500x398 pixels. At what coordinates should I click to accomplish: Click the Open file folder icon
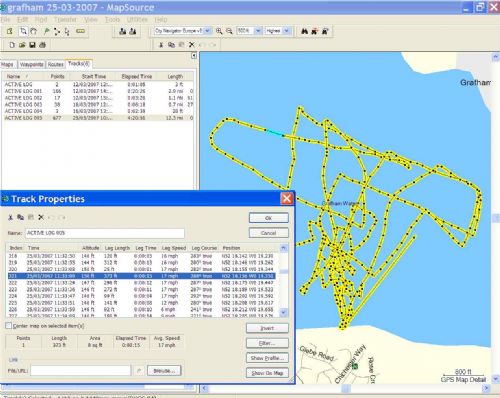coord(22,45)
